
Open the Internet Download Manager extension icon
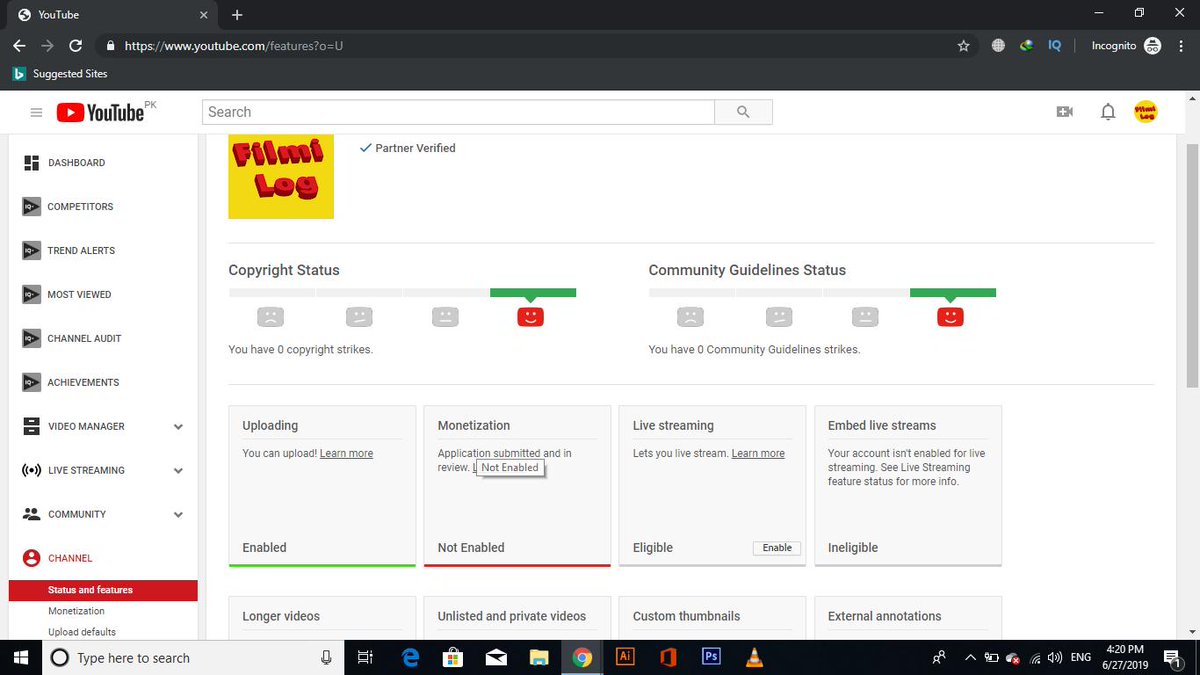tap(1026, 46)
